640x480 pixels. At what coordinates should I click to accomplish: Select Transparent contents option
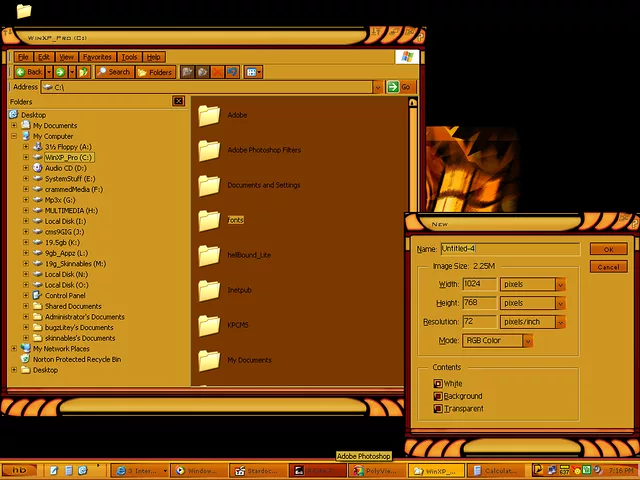(x=438, y=409)
